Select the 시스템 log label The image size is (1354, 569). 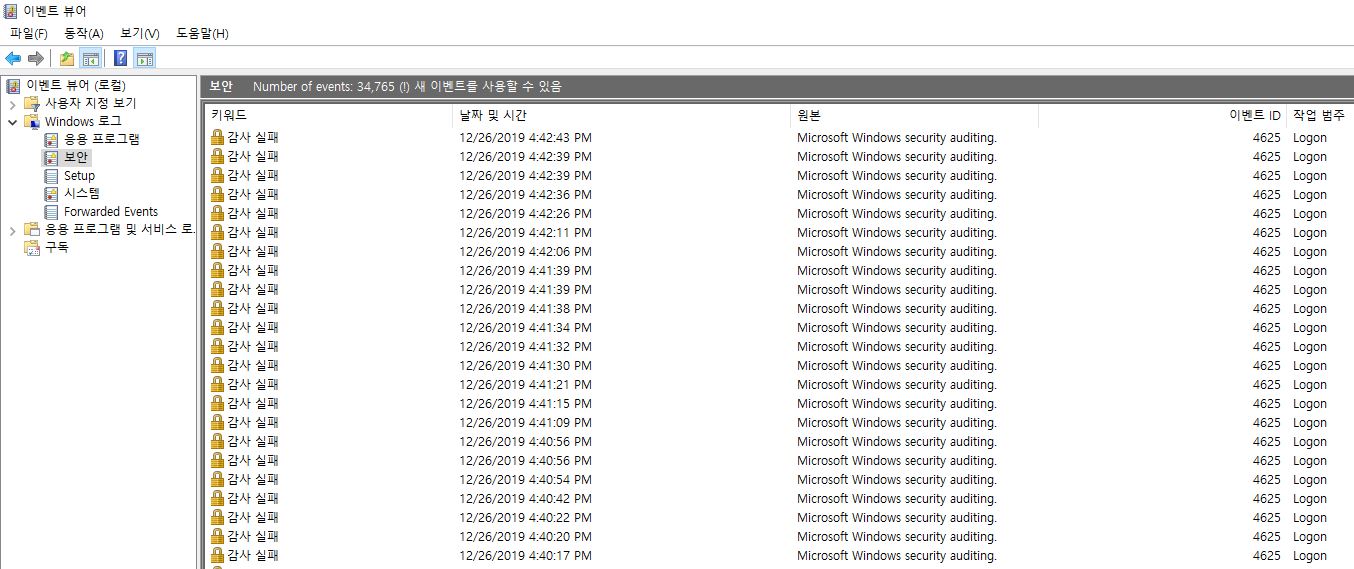82,193
